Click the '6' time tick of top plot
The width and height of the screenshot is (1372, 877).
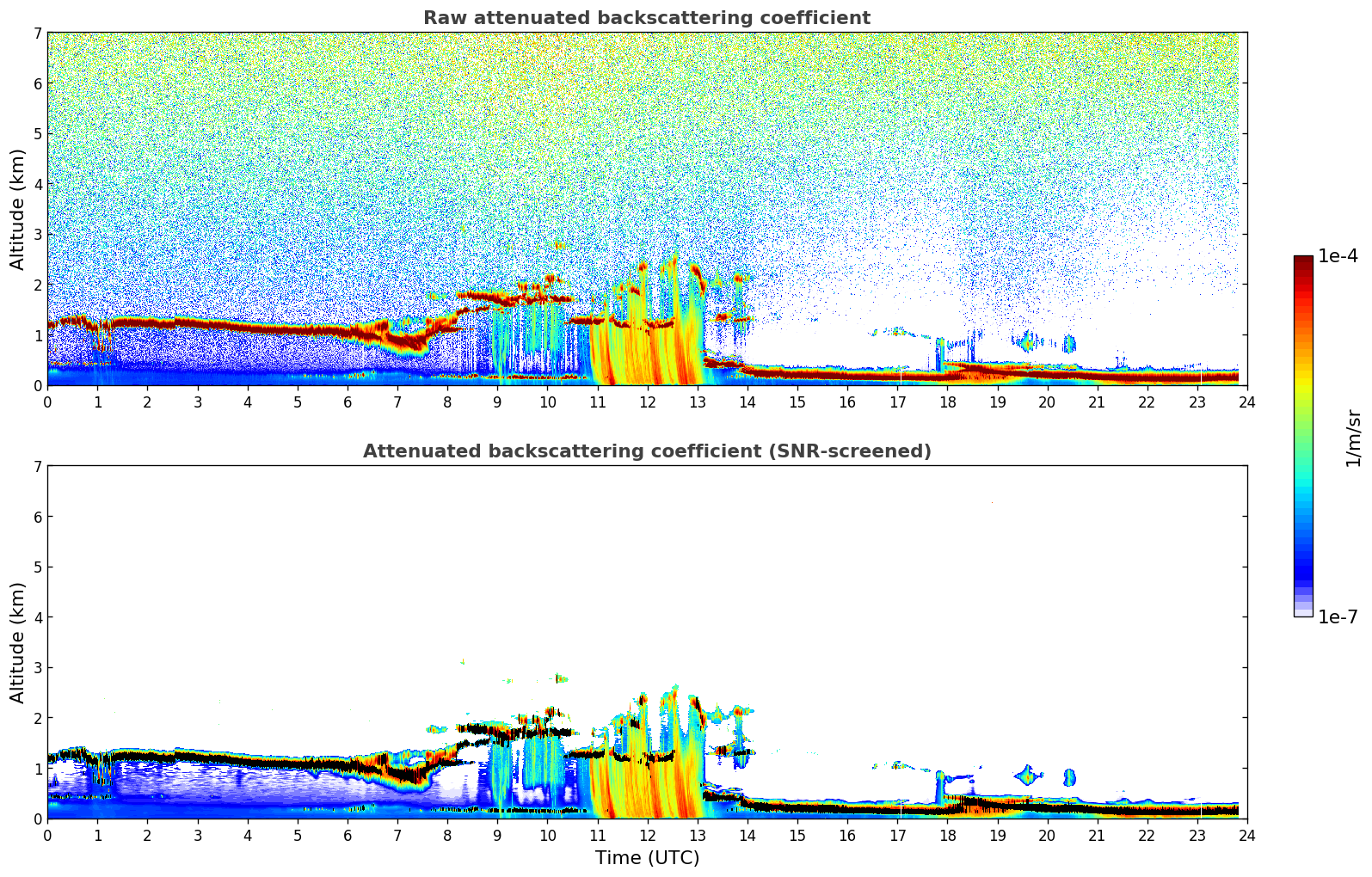[348, 402]
